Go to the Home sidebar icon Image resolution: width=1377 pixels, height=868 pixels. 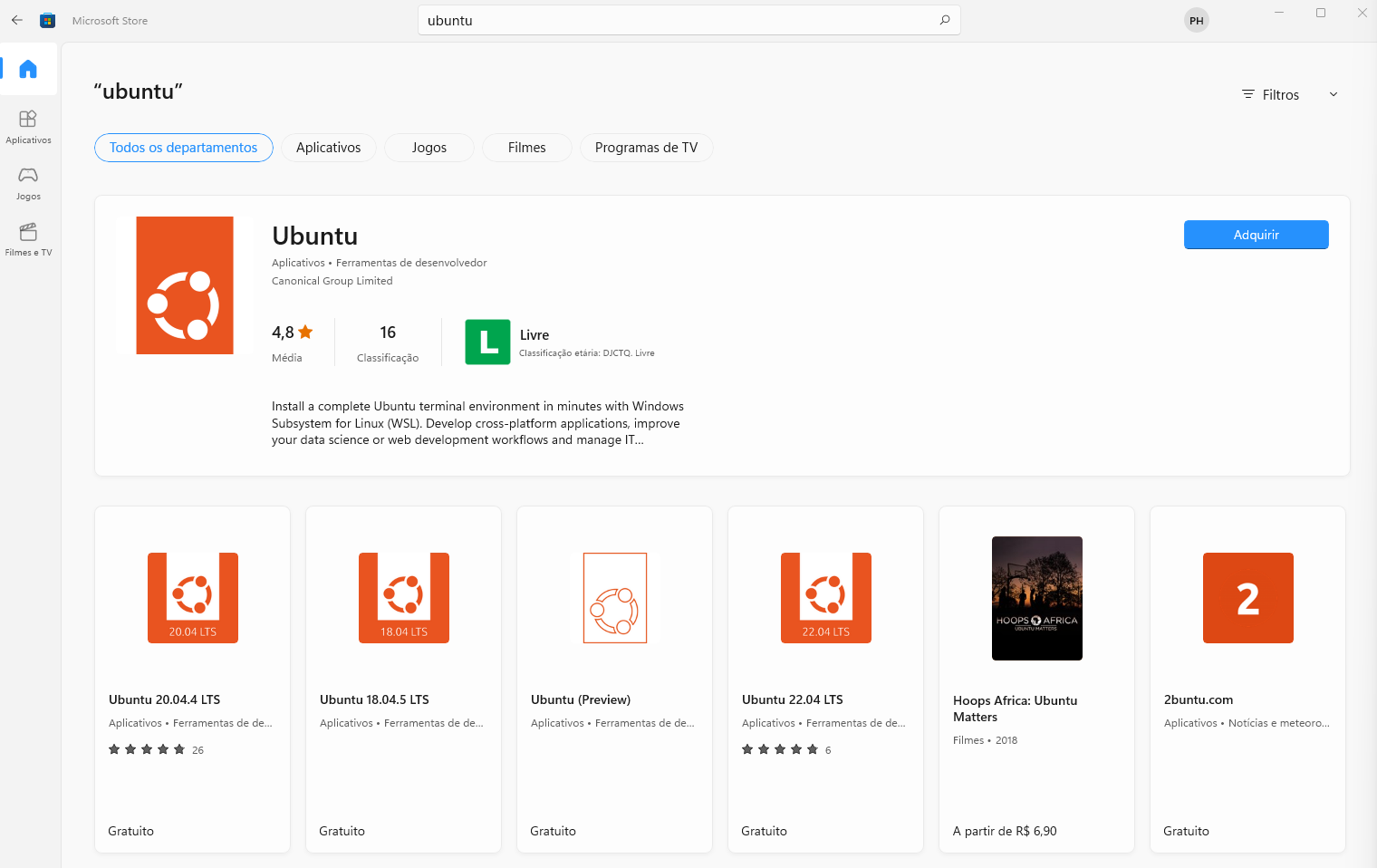(28, 69)
